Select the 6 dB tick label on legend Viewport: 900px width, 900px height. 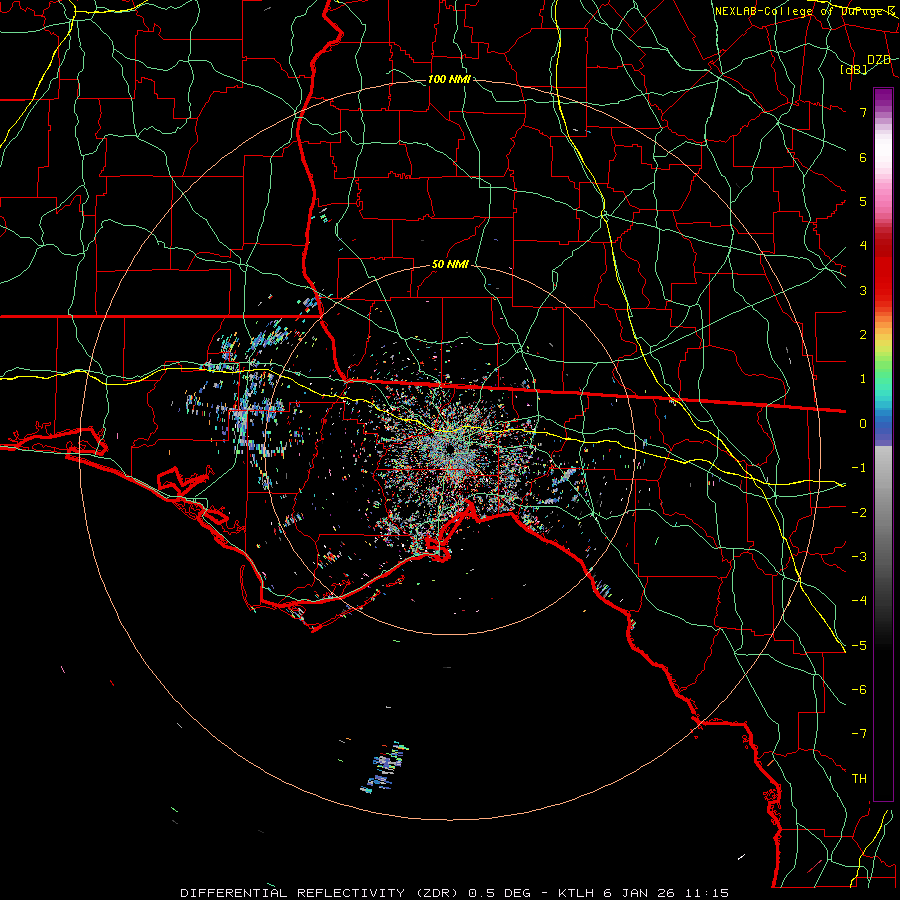[x=863, y=157]
